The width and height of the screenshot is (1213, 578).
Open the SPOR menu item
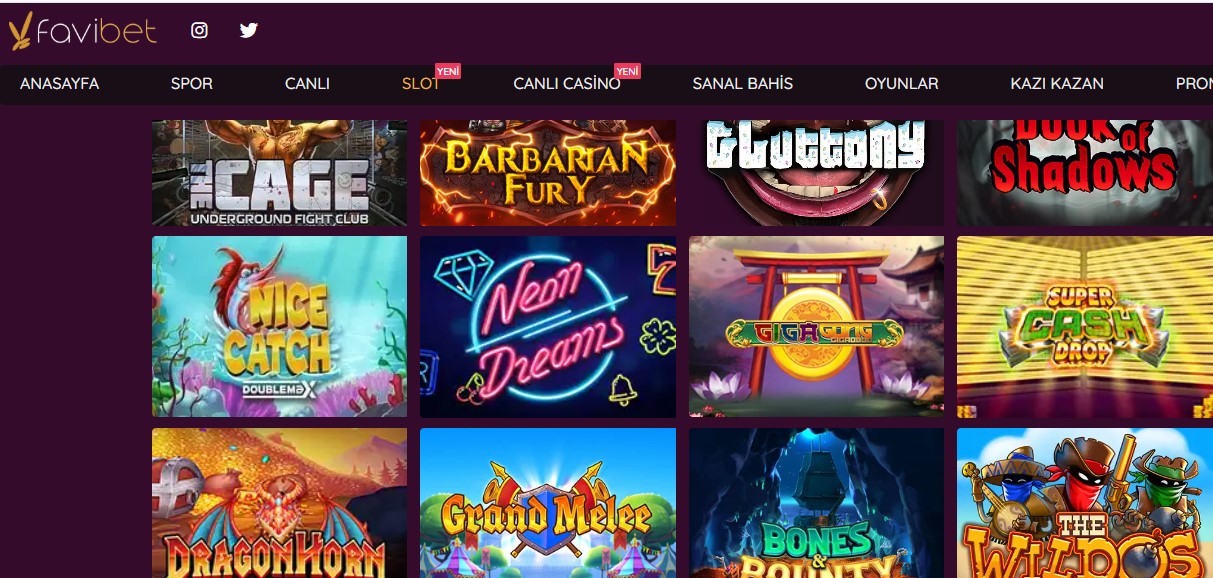(x=191, y=84)
